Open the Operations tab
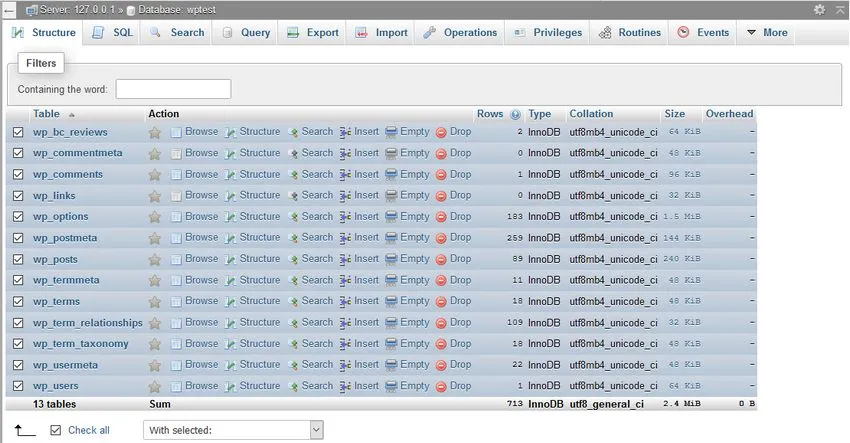Viewport: 850px width, 443px height. click(x=460, y=33)
